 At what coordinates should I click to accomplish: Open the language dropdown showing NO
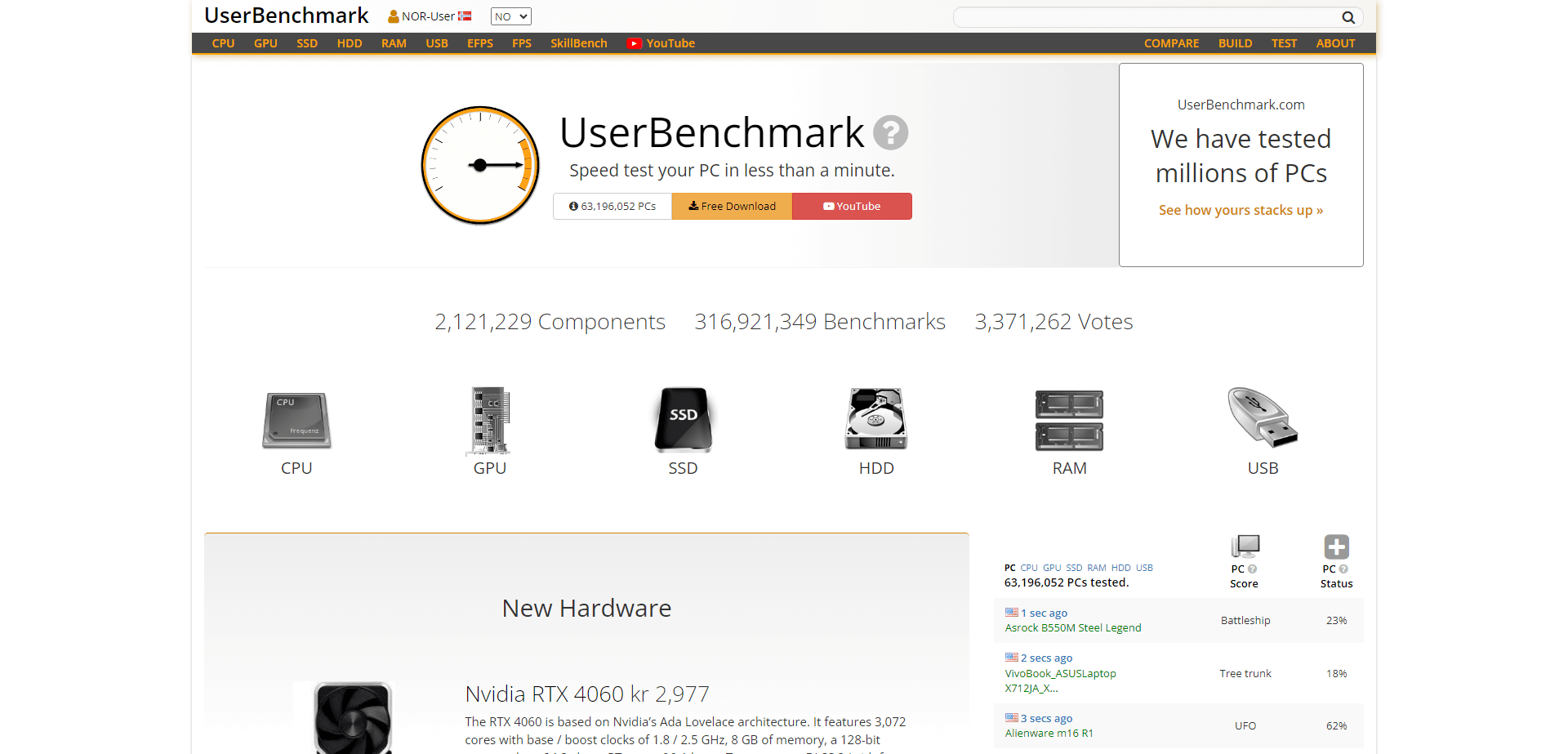[510, 16]
